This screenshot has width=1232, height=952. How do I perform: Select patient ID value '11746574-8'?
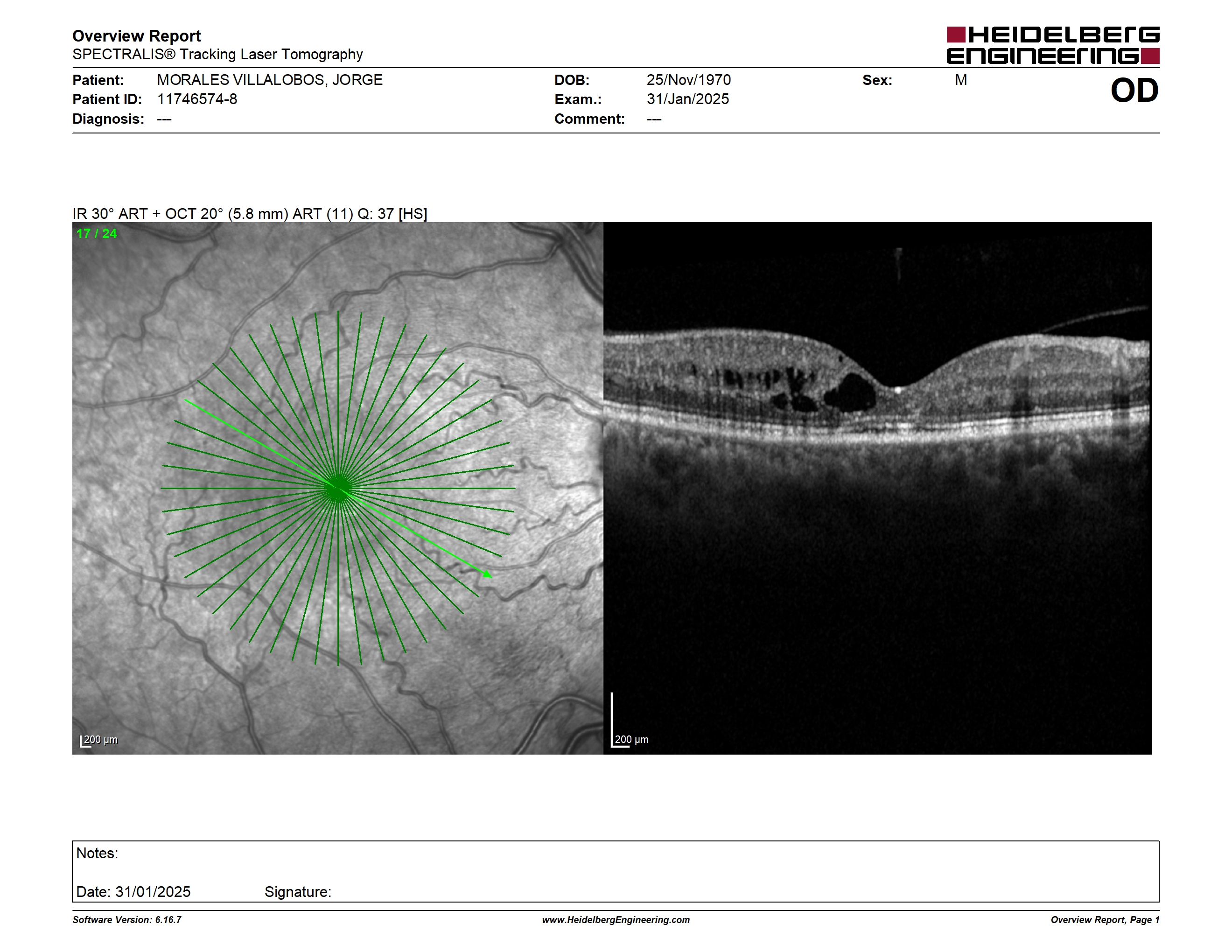point(197,99)
